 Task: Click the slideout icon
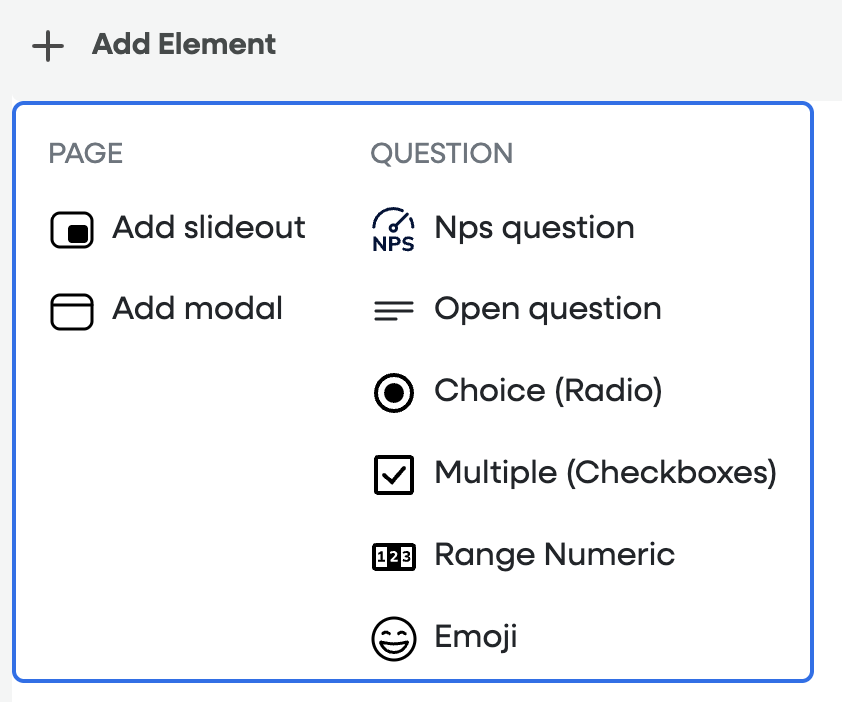point(72,230)
